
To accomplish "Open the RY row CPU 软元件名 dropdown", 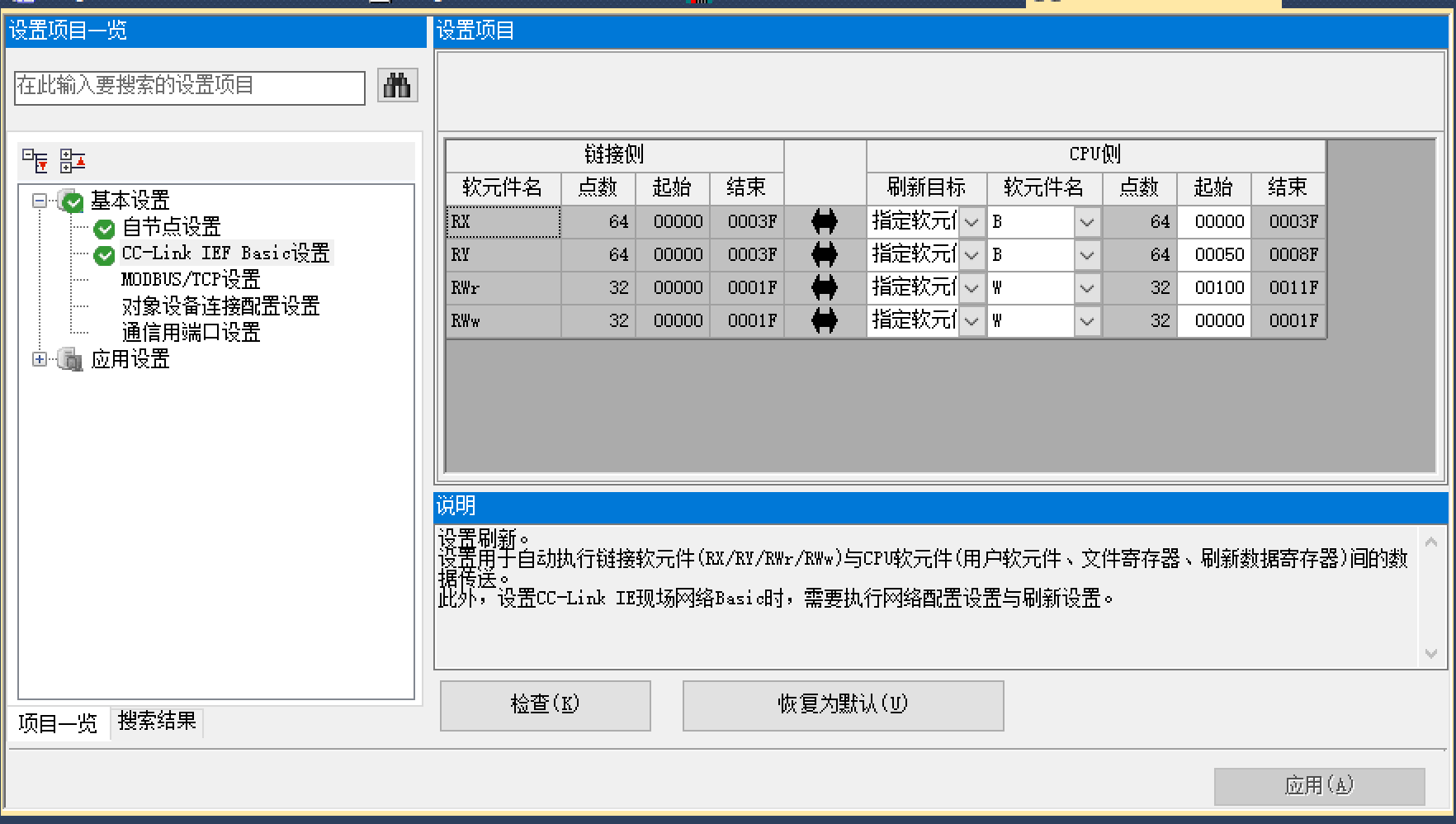I will coord(1087,254).
